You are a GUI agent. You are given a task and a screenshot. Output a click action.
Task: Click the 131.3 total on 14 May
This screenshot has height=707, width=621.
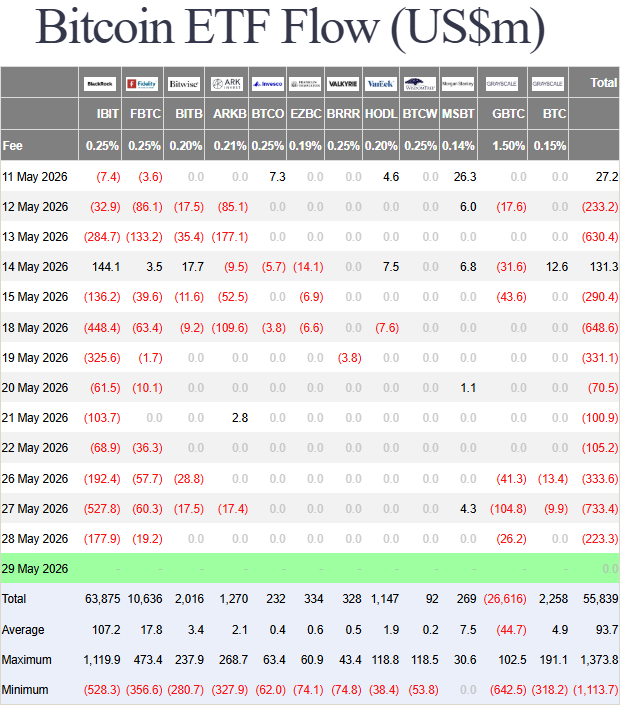[x=604, y=267]
